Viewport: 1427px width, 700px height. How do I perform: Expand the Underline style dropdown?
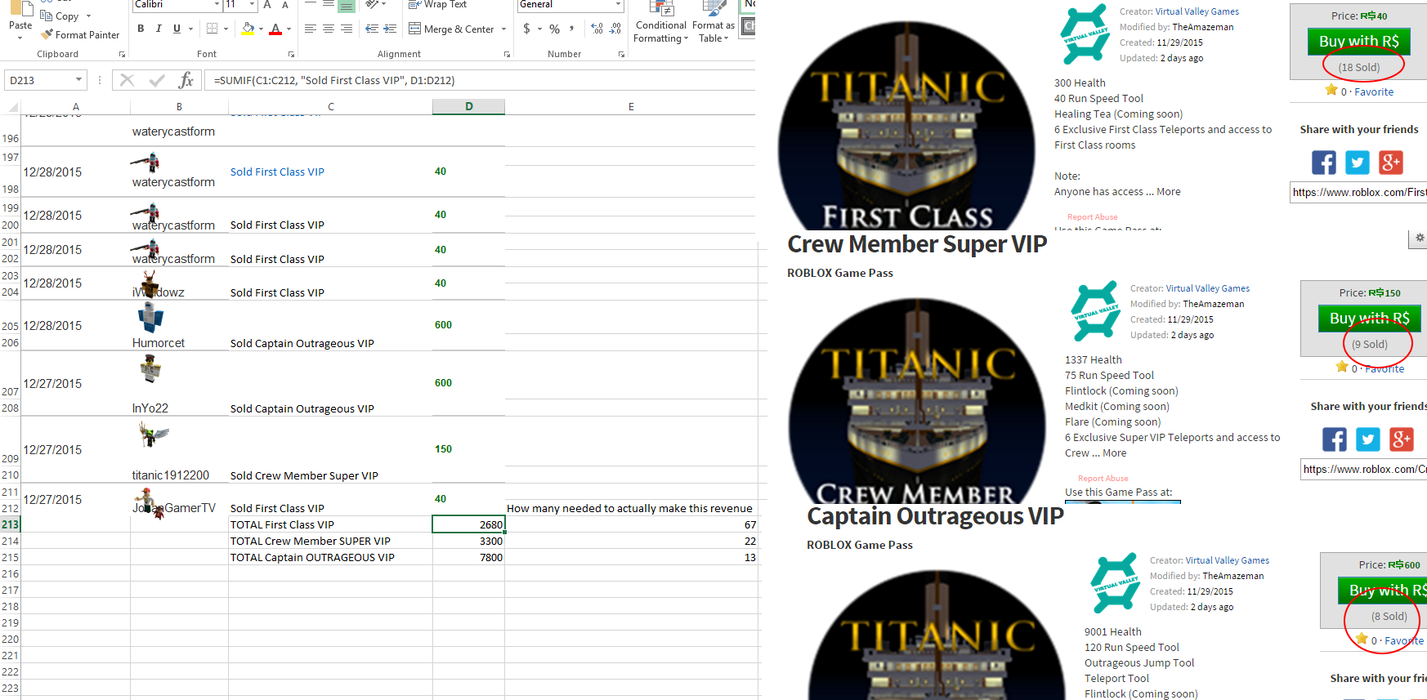point(190,29)
